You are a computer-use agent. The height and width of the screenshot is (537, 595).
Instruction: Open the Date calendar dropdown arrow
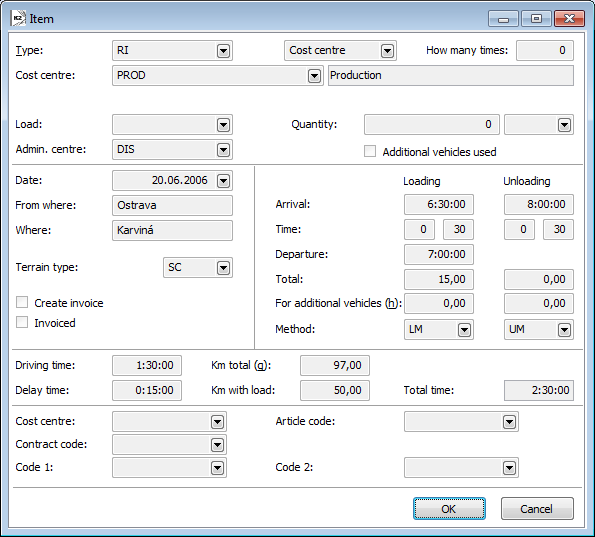coord(223,181)
